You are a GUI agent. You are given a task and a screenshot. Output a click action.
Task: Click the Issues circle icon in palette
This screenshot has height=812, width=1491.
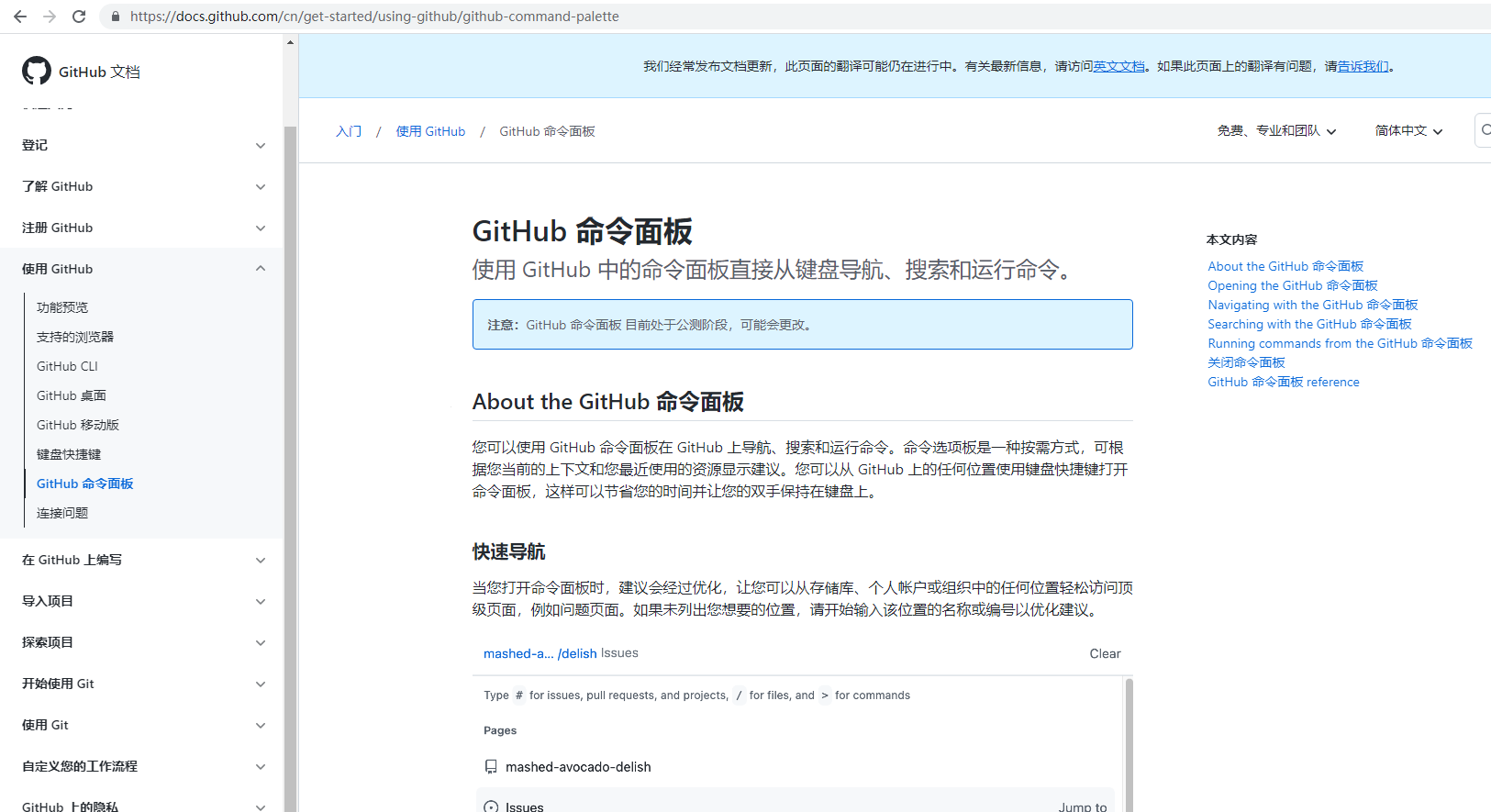(x=491, y=806)
